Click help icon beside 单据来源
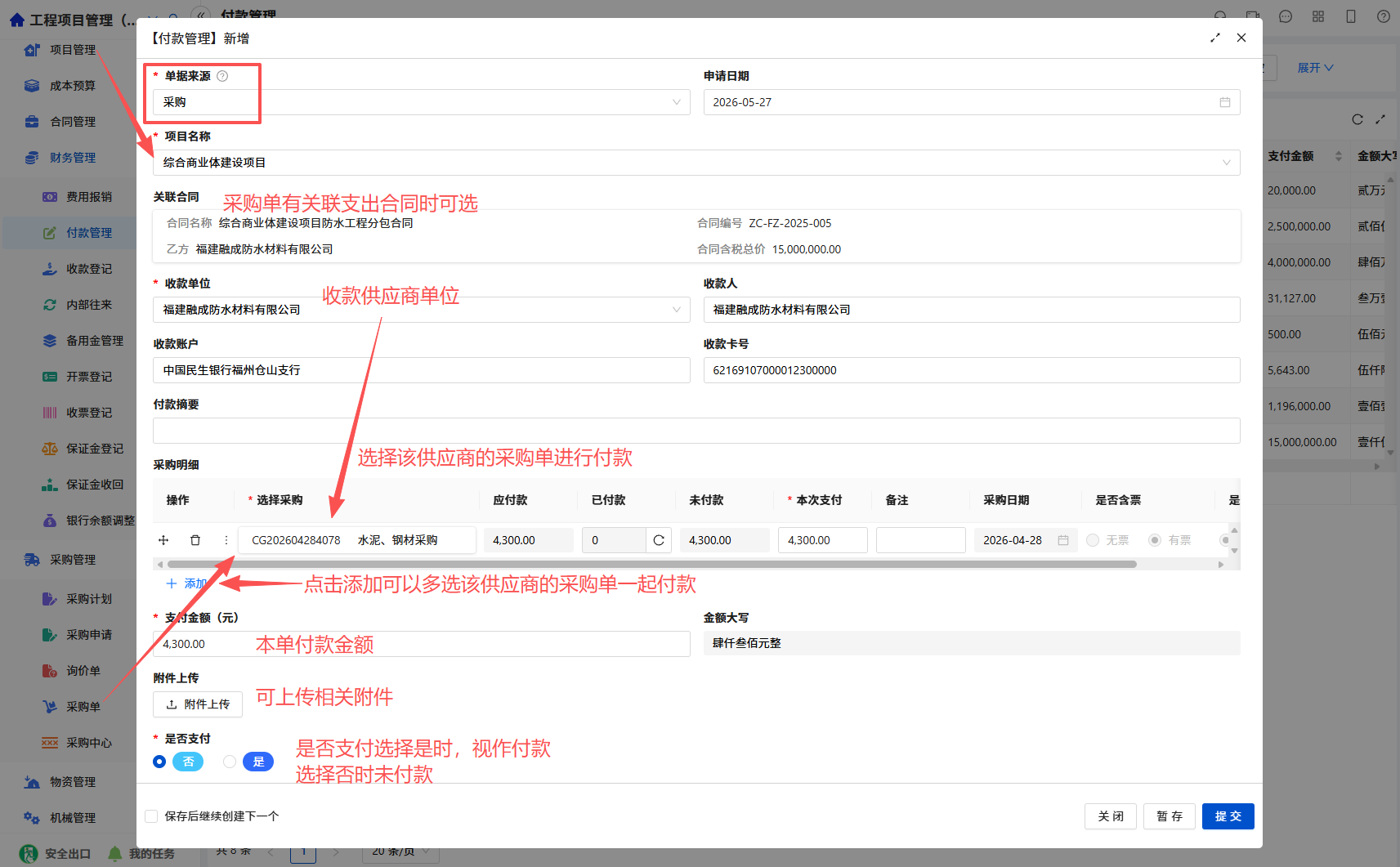The height and width of the screenshot is (867, 1400). pyautogui.click(x=222, y=76)
